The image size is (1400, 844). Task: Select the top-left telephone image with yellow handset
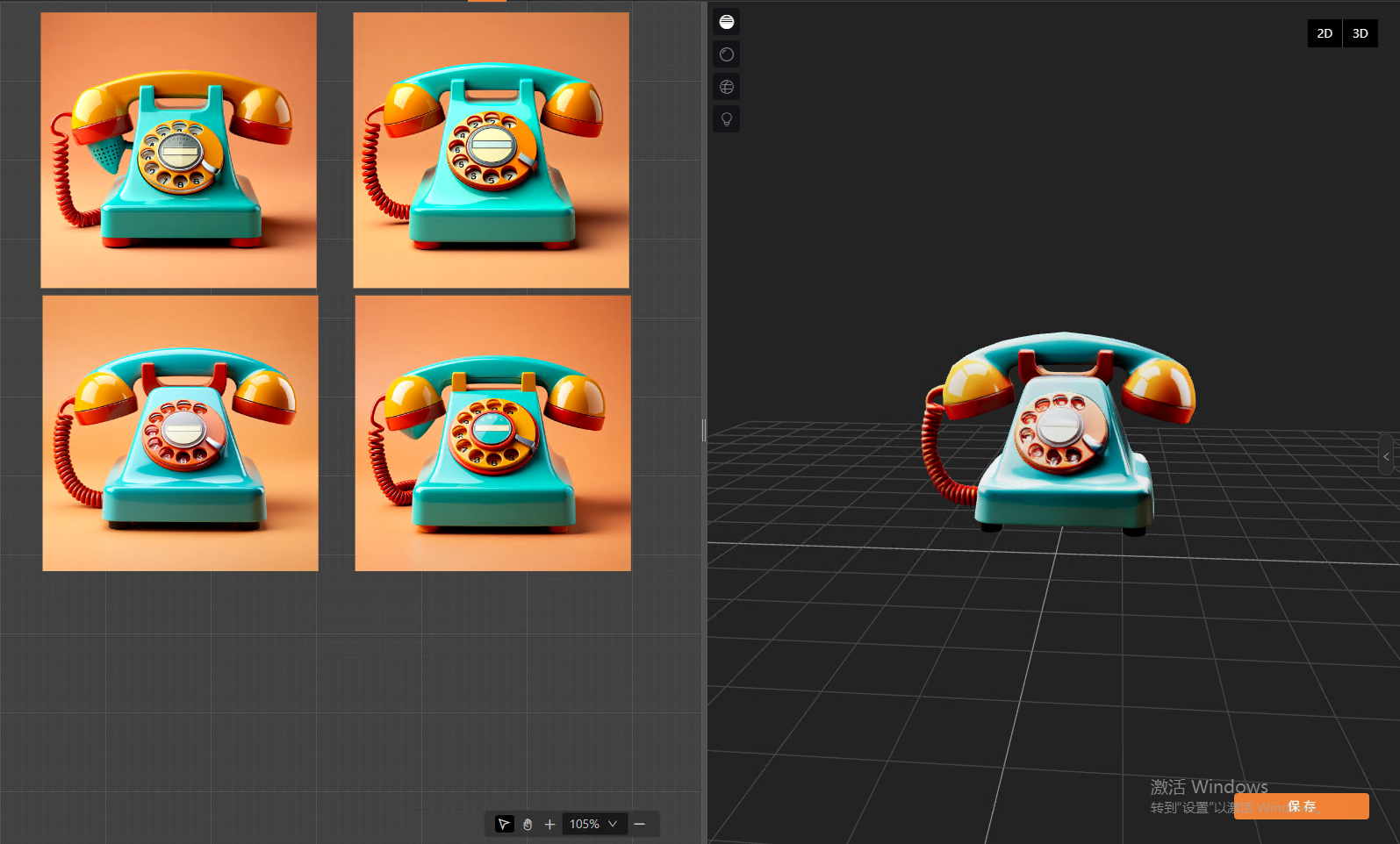pyautogui.click(x=179, y=150)
